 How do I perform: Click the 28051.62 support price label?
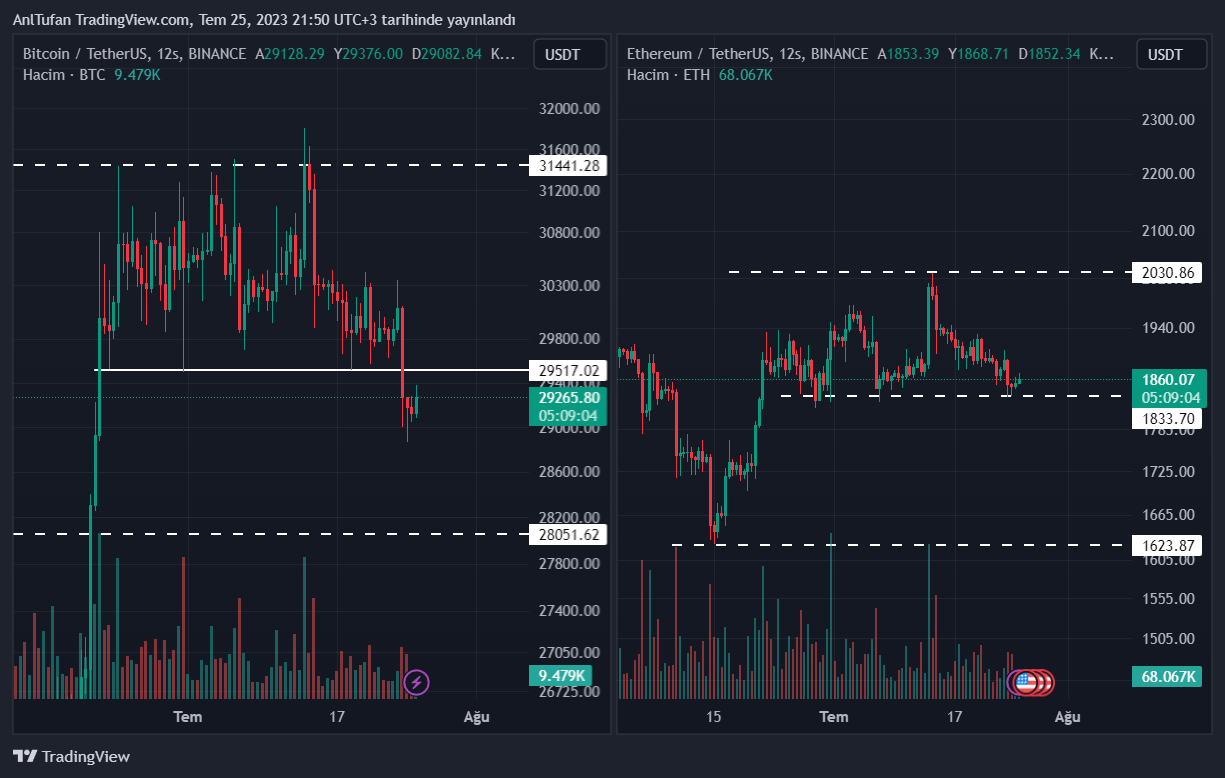567,535
